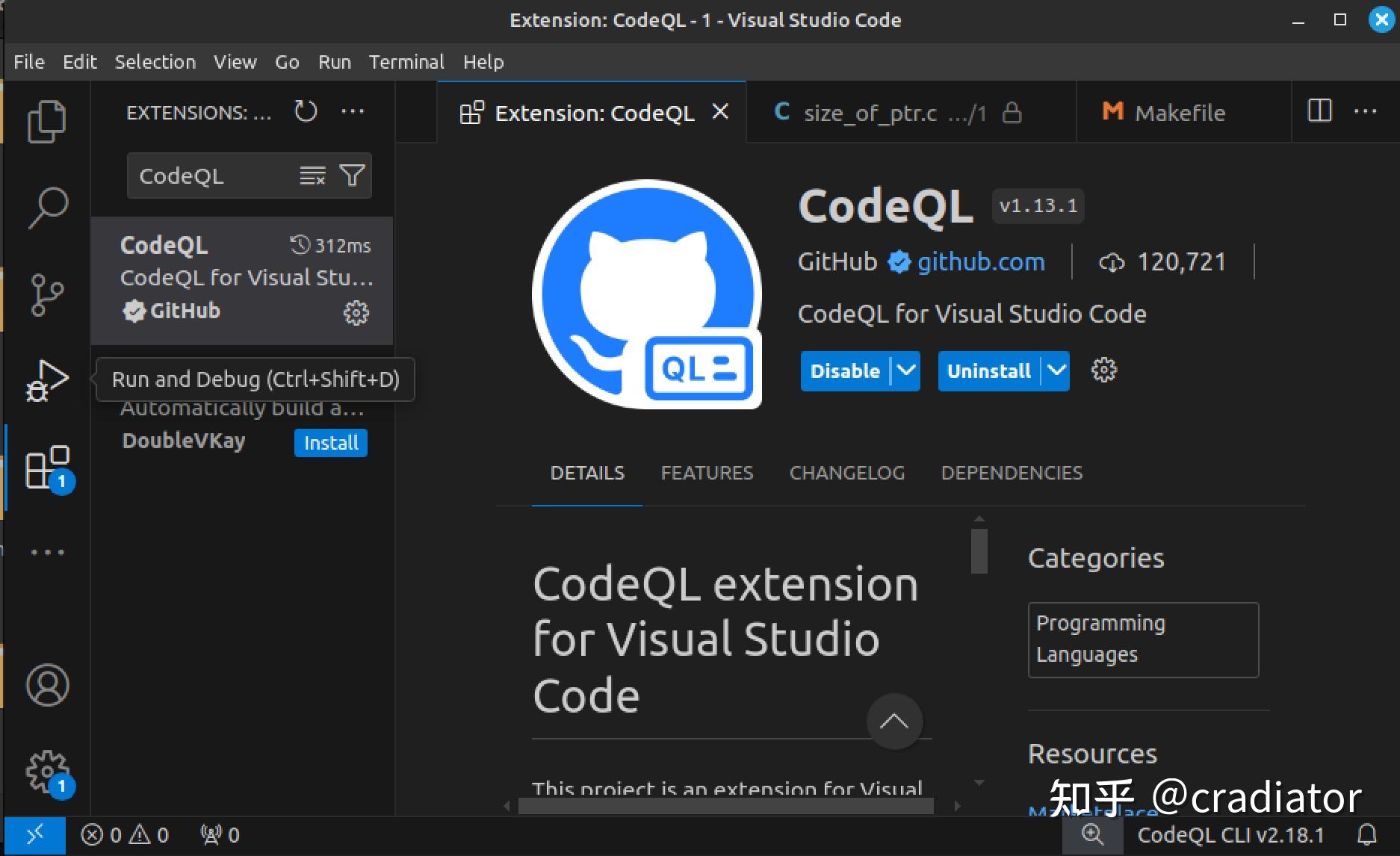Click the notifications bell in the status bar

coord(1369,835)
